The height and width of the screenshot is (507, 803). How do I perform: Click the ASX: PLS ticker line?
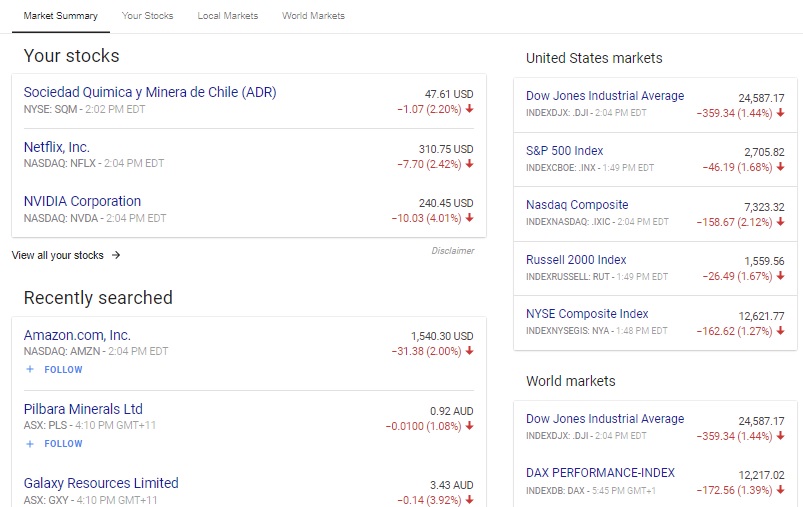pyautogui.click(x=90, y=425)
